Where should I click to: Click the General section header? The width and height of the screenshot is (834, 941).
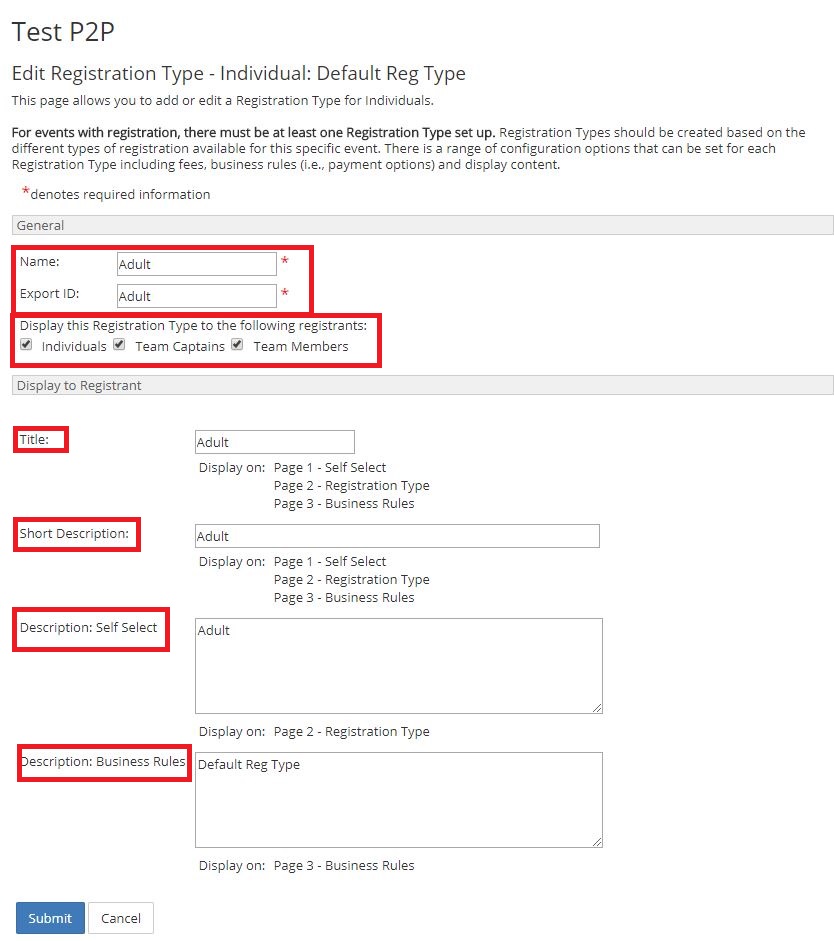(422, 225)
